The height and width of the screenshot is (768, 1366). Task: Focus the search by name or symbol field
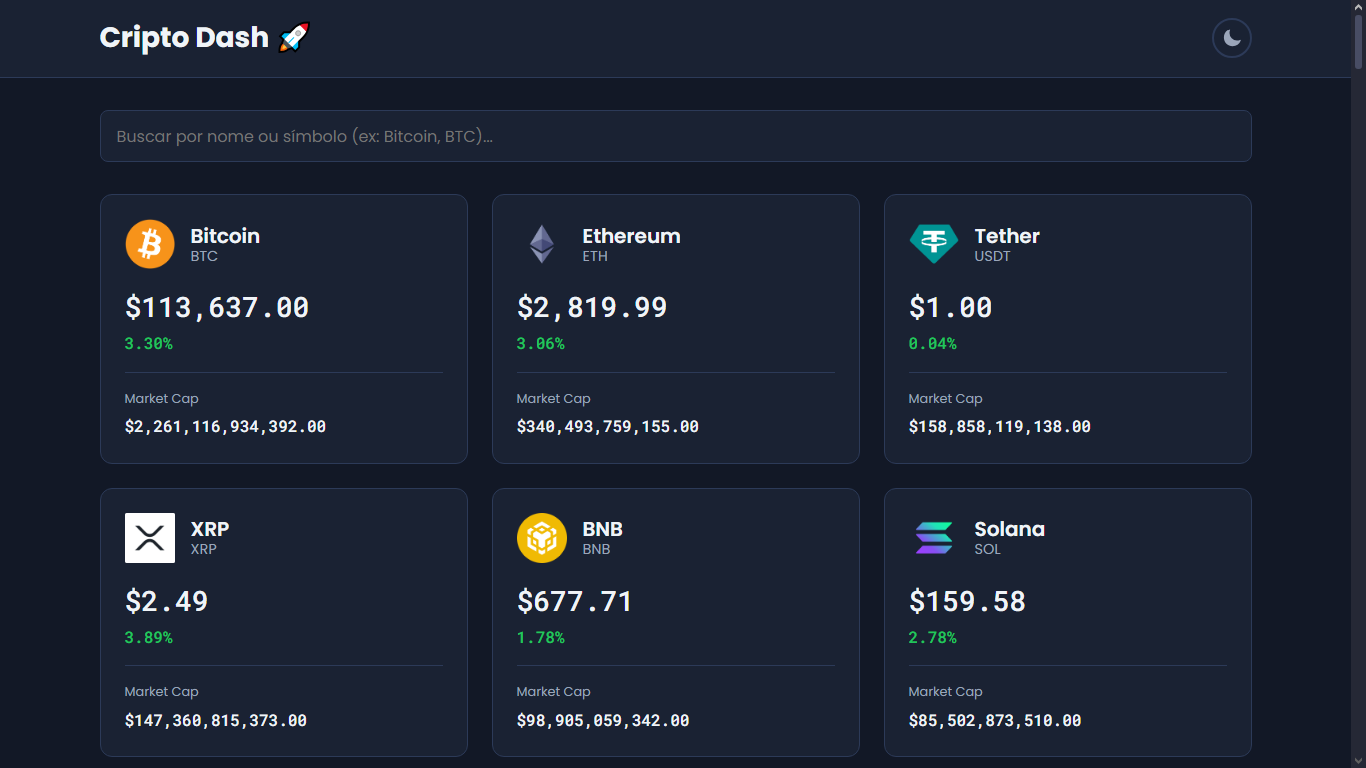(x=675, y=136)
